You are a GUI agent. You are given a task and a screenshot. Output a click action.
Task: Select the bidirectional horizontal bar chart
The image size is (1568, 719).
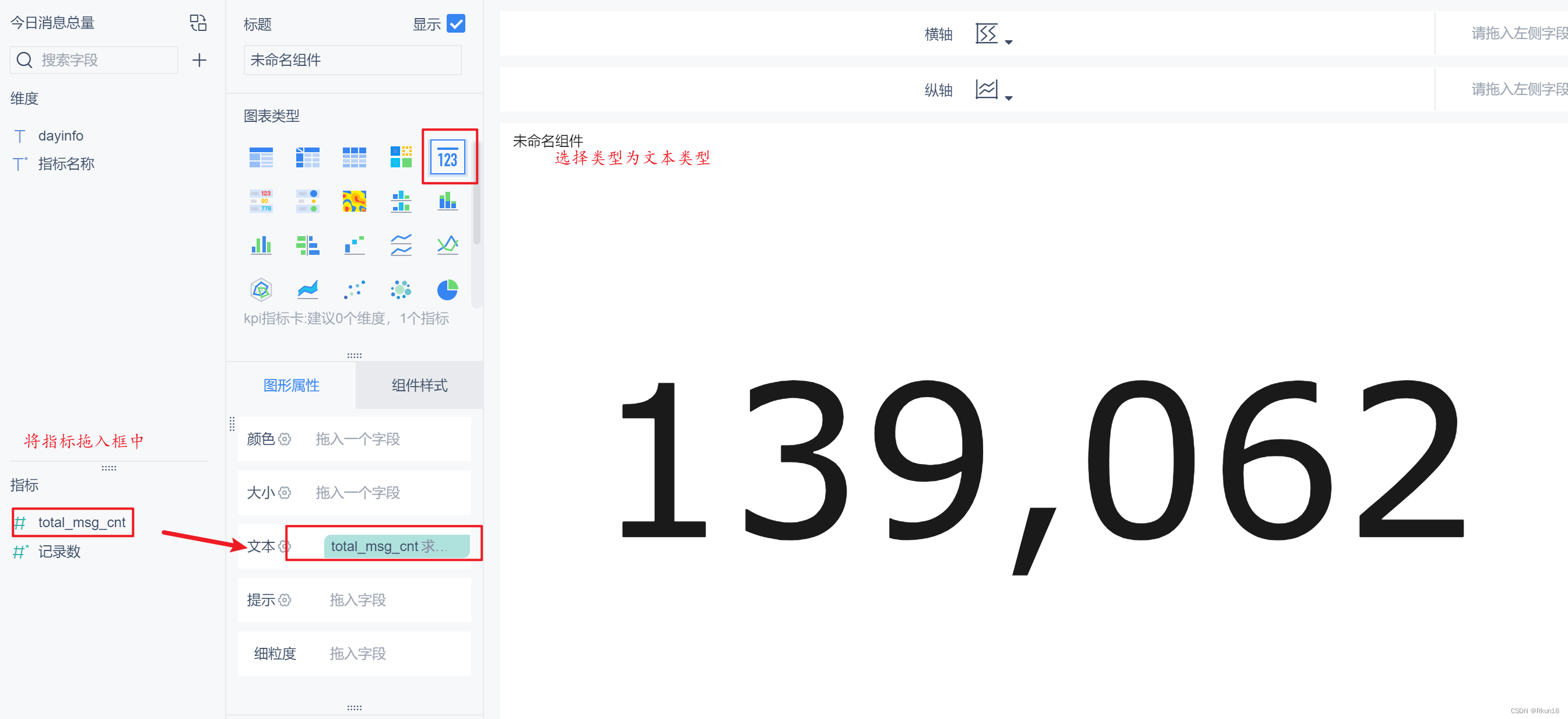[307, 245]
